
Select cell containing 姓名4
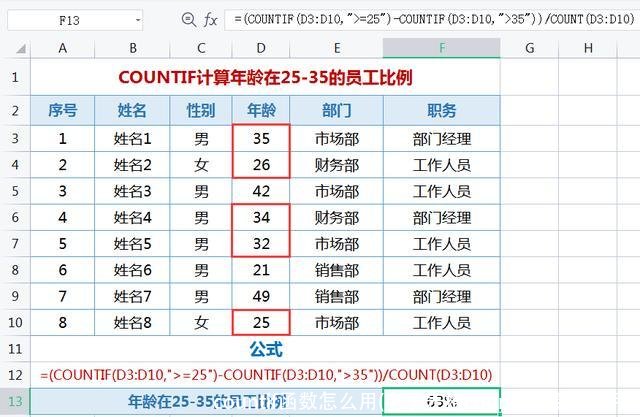(132, 217)
